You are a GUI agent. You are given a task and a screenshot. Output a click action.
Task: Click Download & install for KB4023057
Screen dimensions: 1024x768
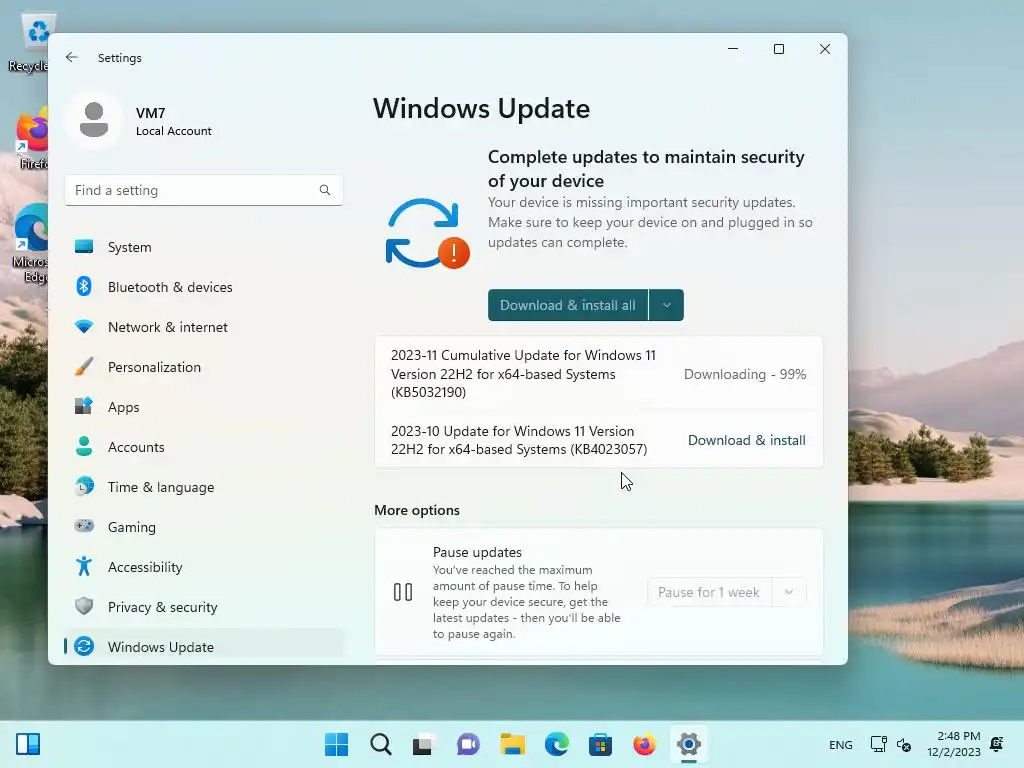point(746,440)
